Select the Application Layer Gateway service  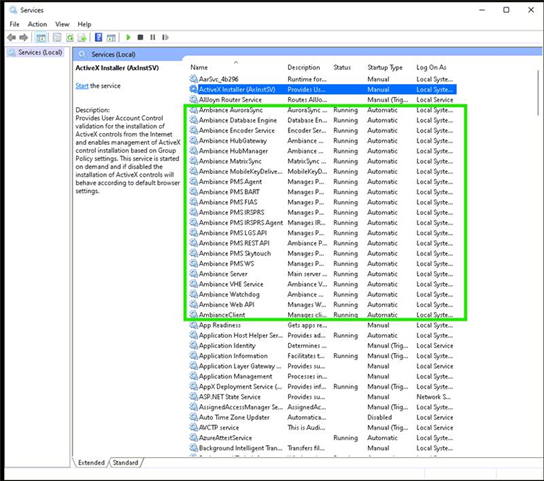323,366
